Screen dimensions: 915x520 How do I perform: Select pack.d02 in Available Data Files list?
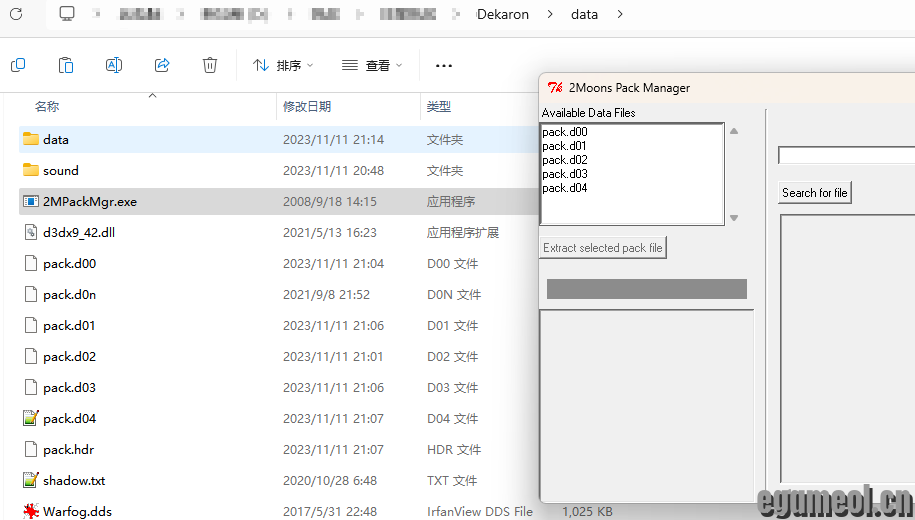(x=565, y=160)
